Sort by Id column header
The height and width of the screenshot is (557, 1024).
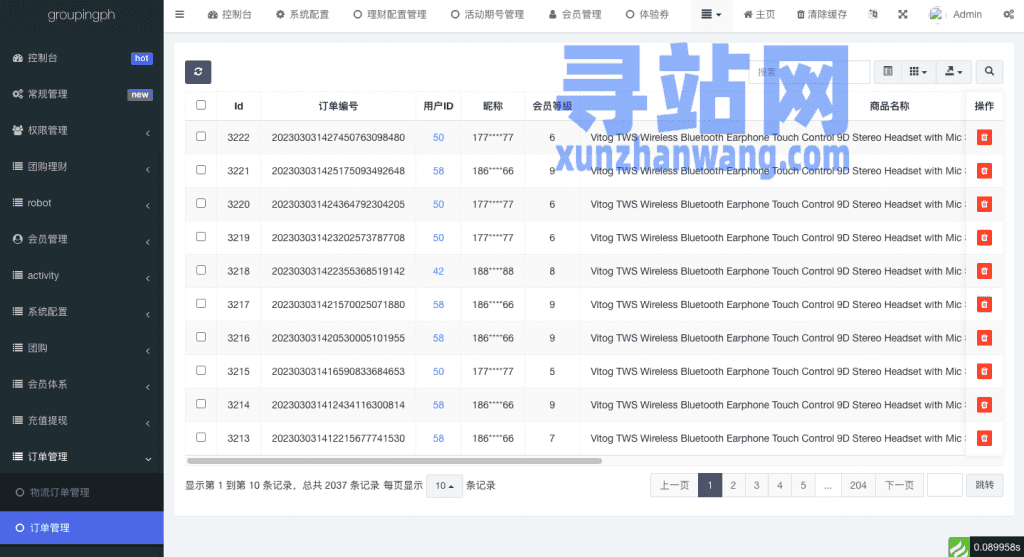point(238,106)
